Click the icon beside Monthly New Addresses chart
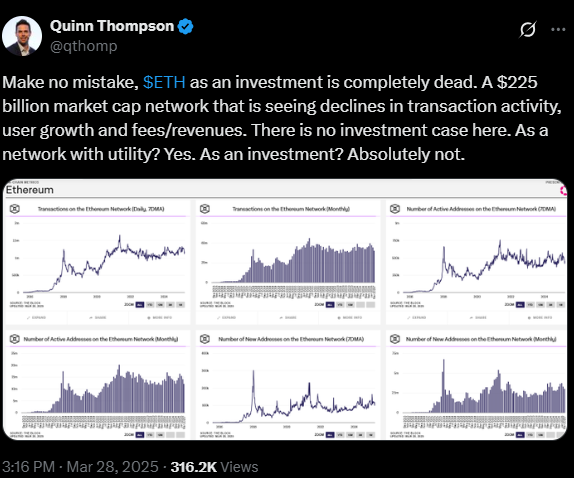The height and width of the screenshot is (478, 574). [x=395, y=339]
